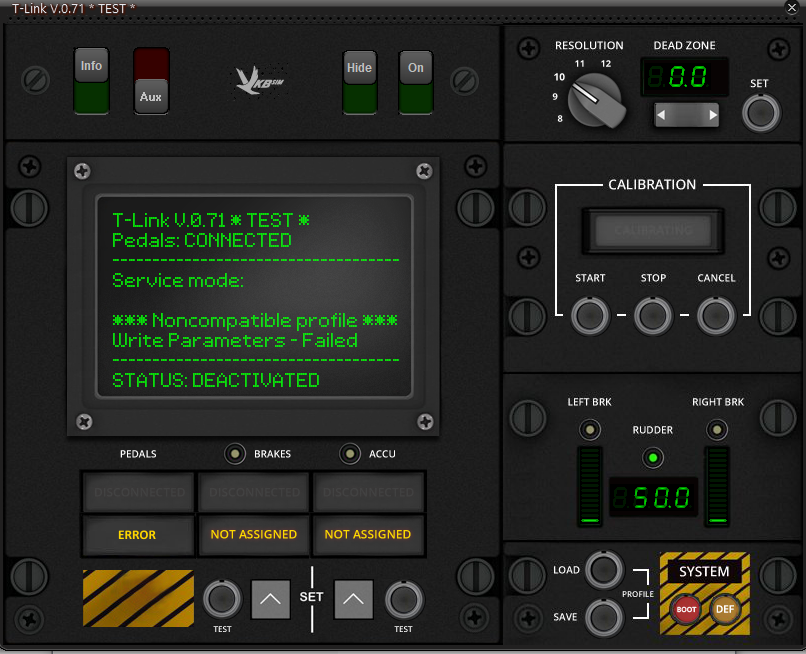Click the left brake level bar
The width and height of the screenshot is (806, 654).
point(590,486)
